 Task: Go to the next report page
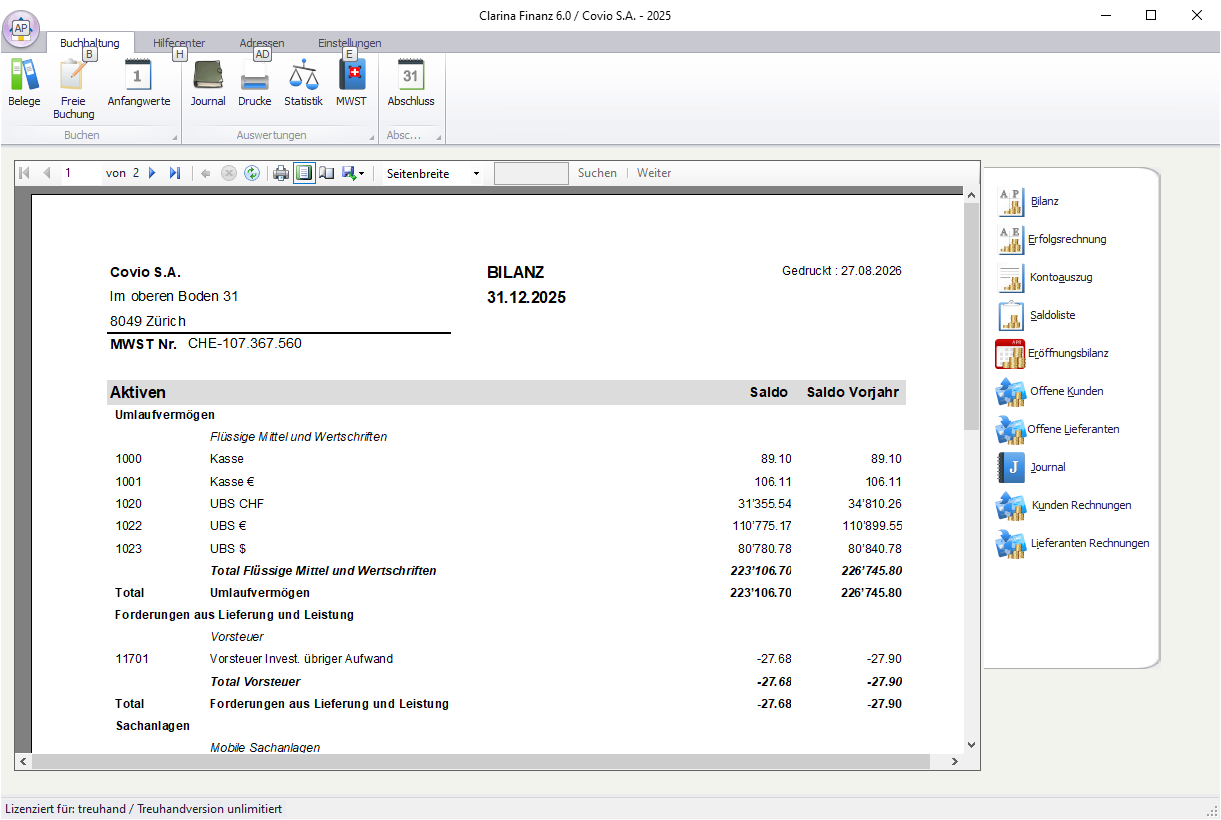point(152,173)
